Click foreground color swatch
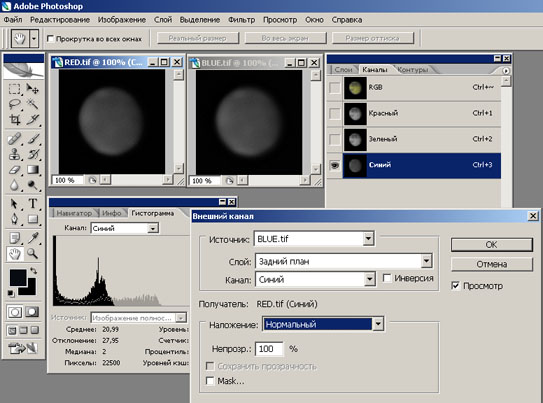 (17, 278)
